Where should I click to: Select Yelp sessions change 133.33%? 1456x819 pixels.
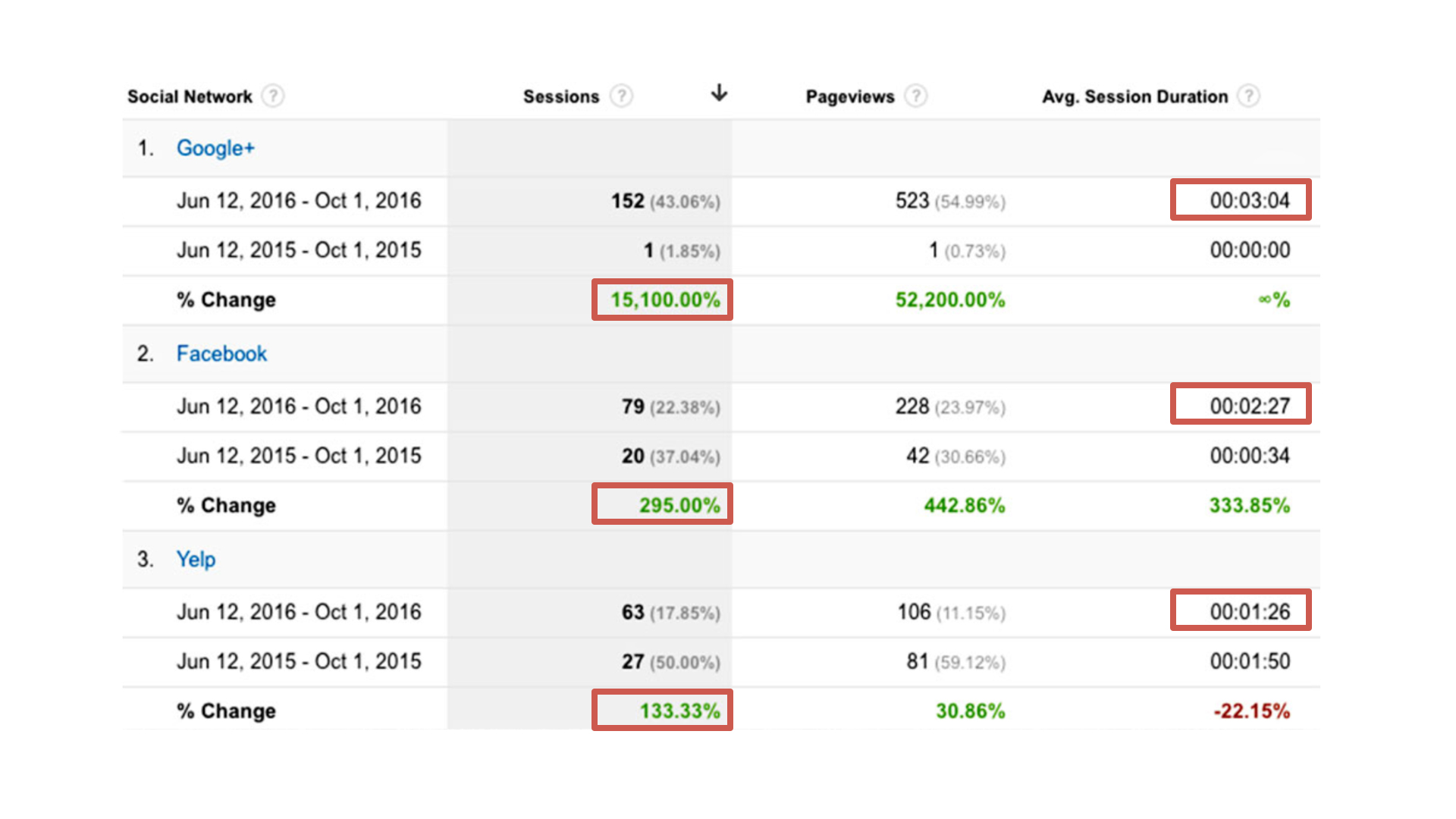679,711
